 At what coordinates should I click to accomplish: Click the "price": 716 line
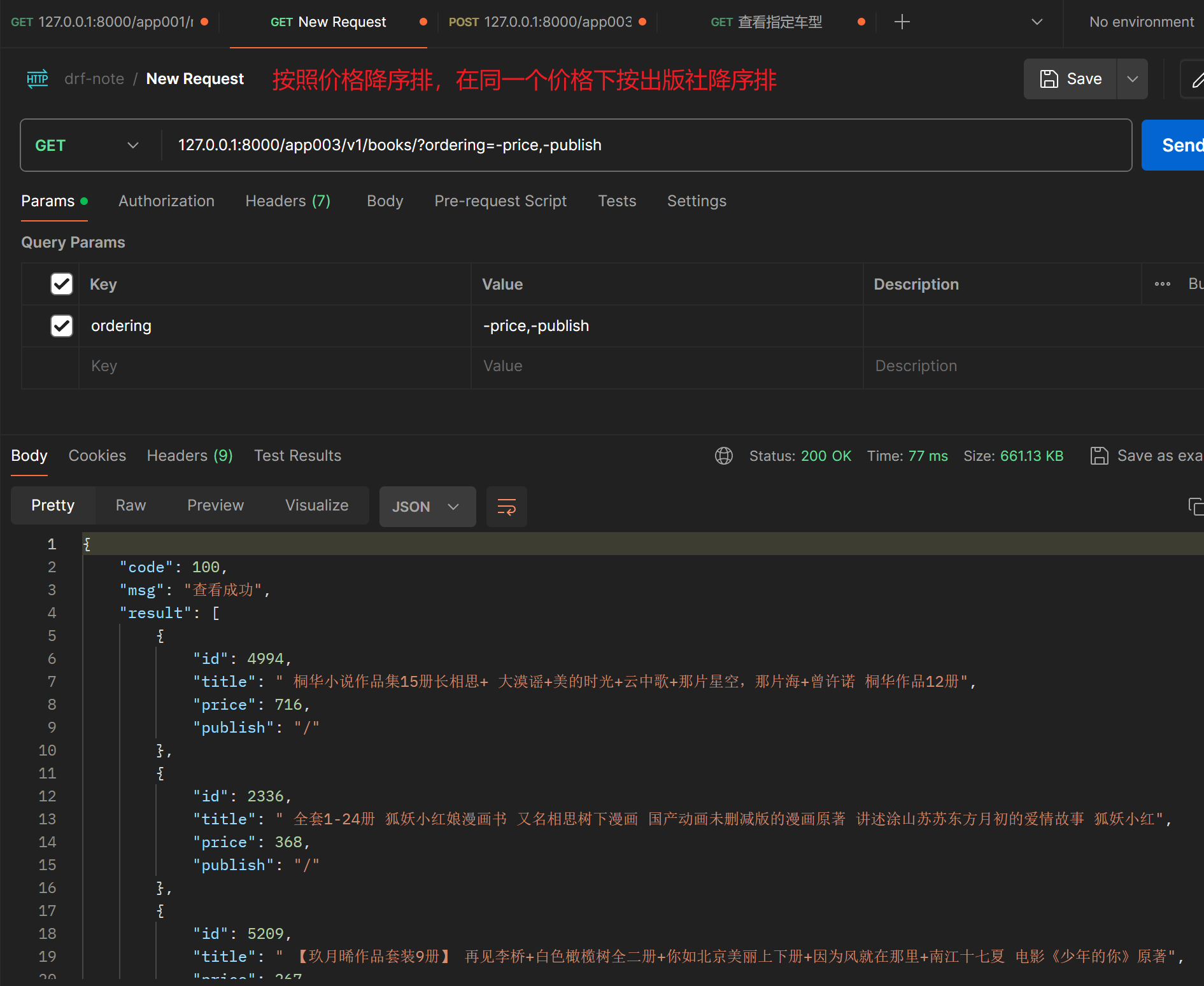click(251, 705)
